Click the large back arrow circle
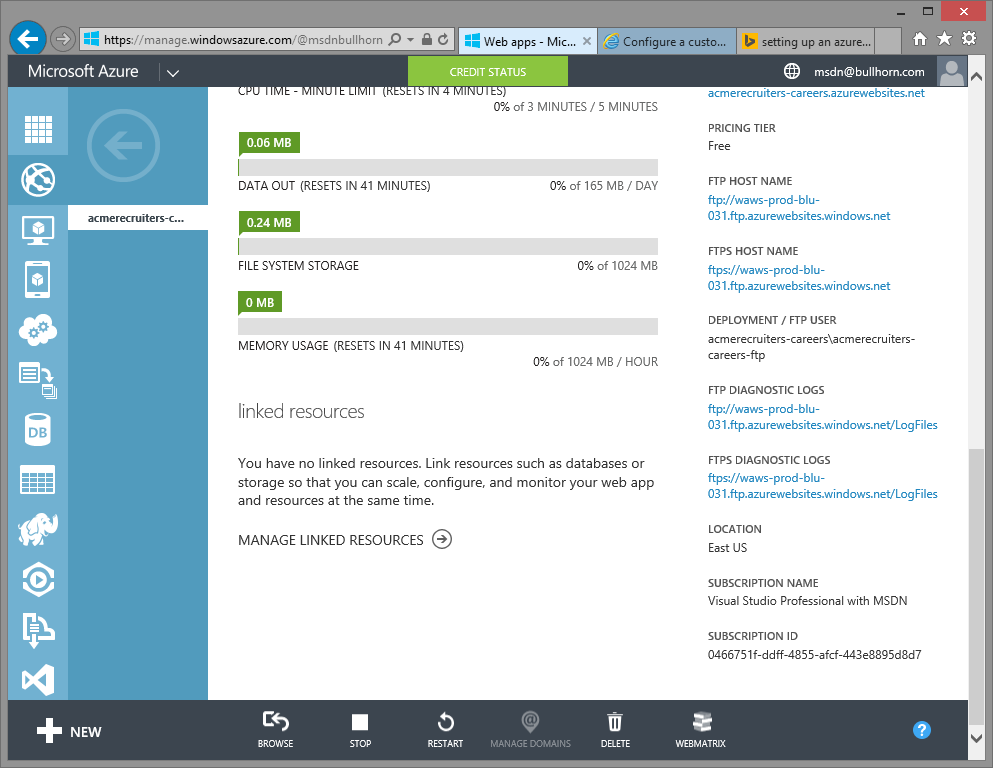 pos(123,146)
